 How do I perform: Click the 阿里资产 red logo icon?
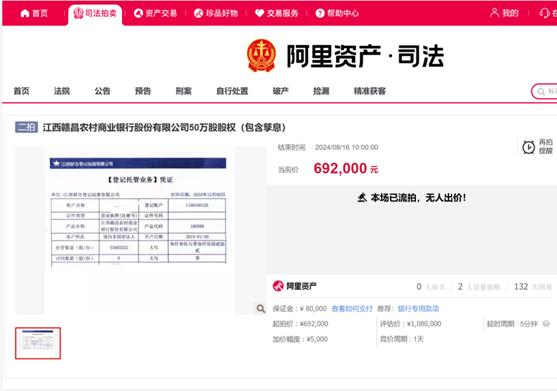click(x=278, y=286)
